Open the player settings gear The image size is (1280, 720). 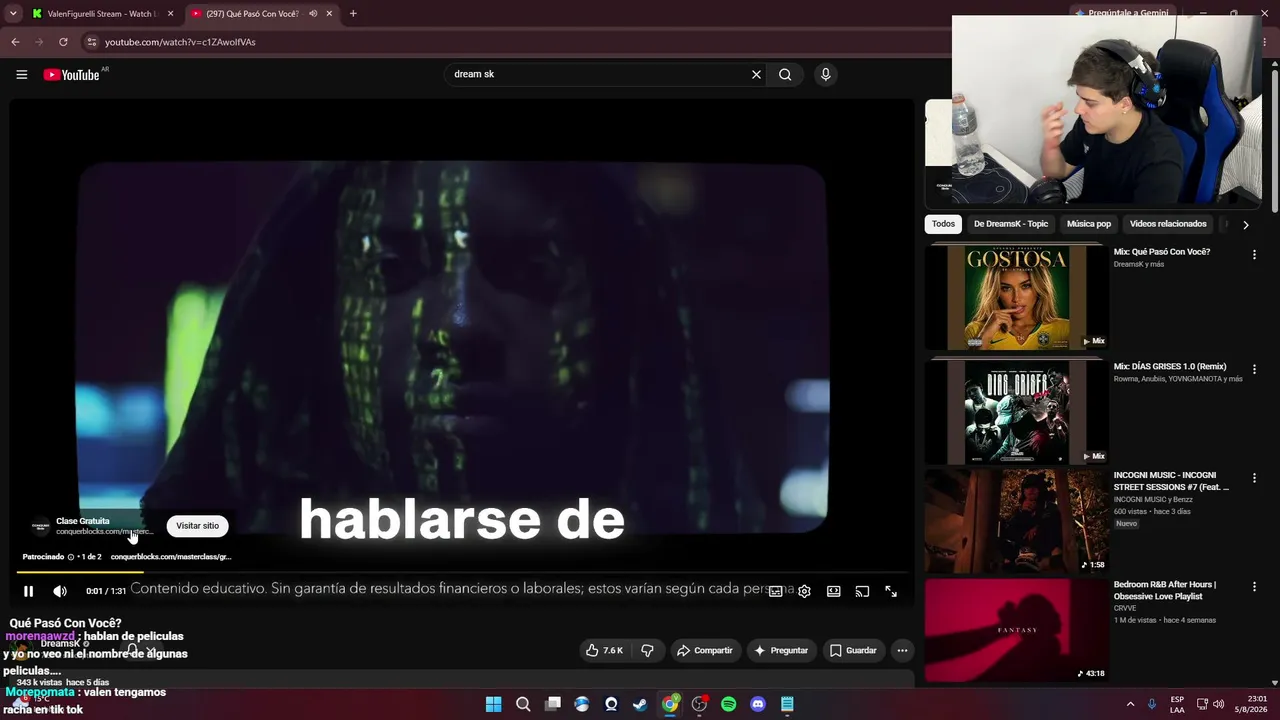(x=804, y=591)
